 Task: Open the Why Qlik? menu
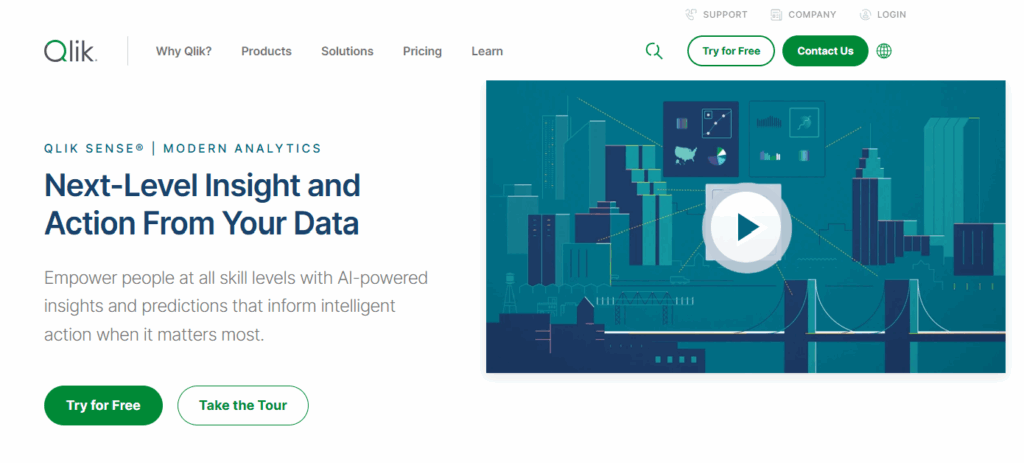[x=184, y=51]
